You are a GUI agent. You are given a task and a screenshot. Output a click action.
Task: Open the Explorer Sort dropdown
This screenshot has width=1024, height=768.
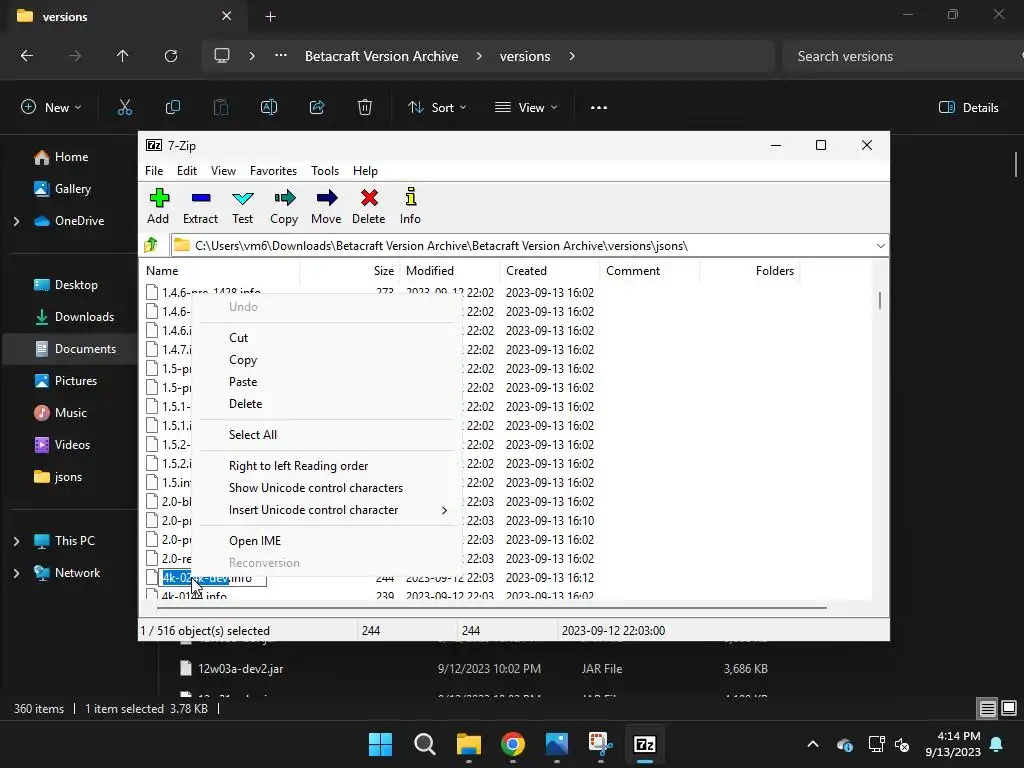coord(437,107)
